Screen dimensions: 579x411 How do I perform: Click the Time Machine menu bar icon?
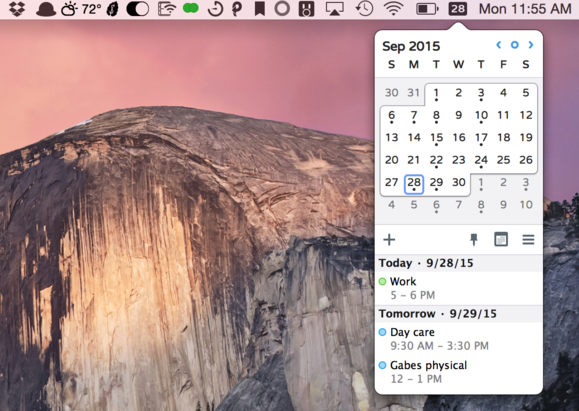(x=364, y=9)
